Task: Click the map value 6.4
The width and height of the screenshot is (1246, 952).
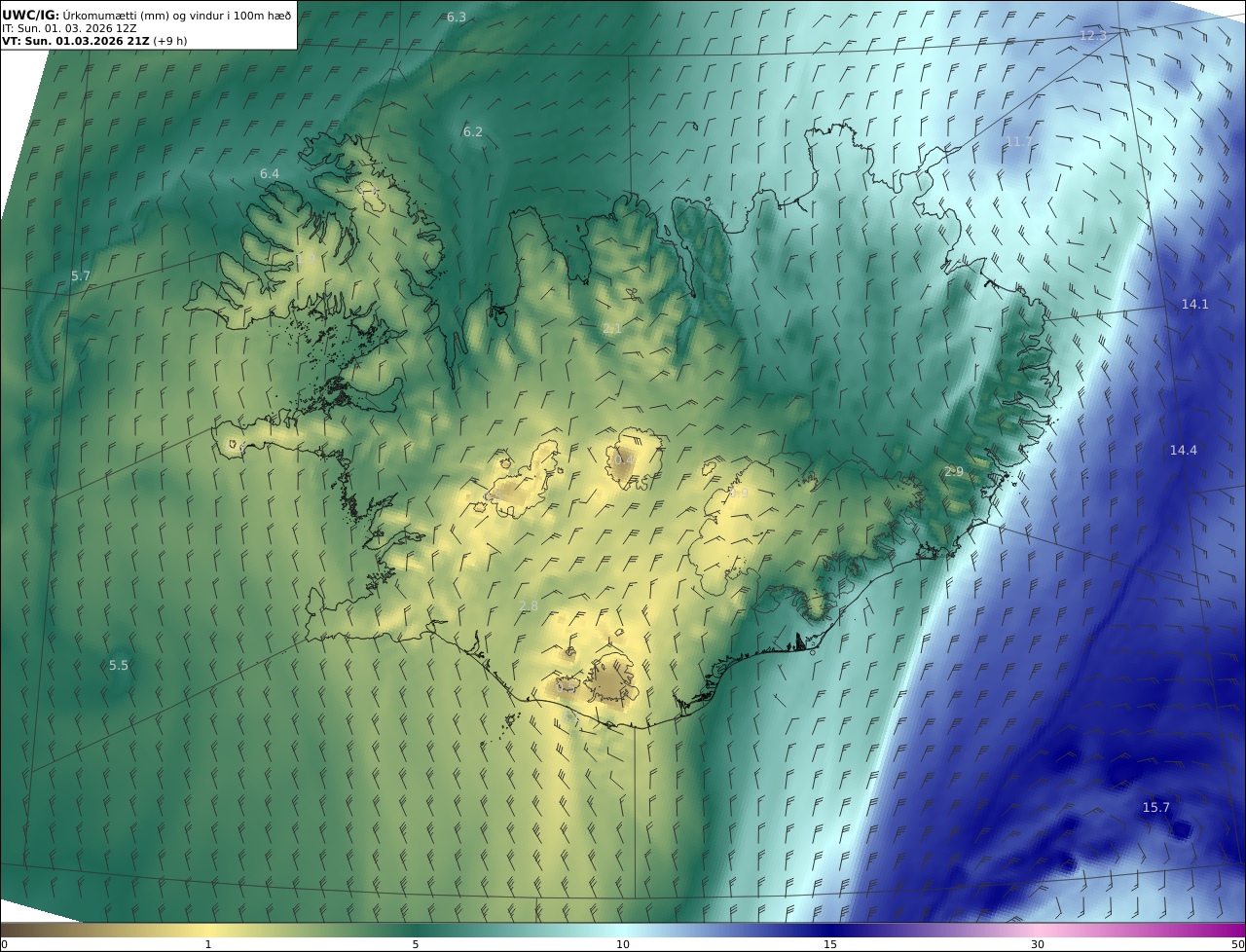Action: [269, 174]
